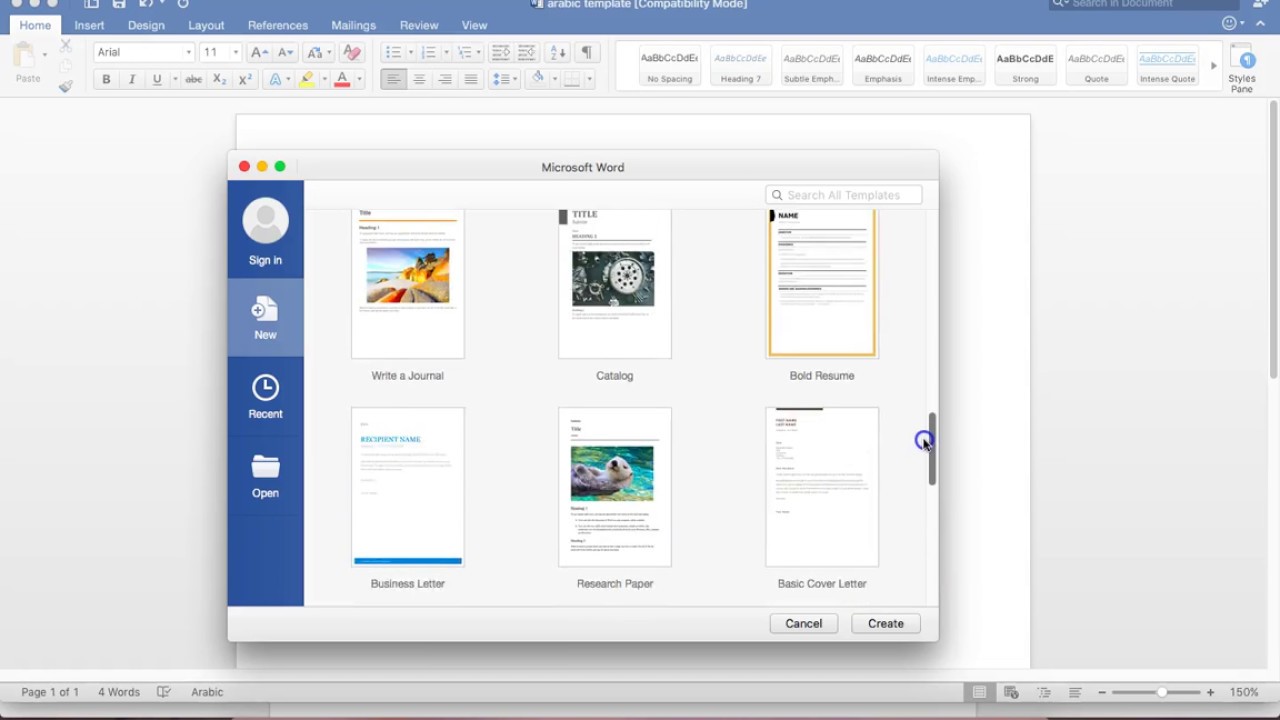Clear formatting with the eraser A icon

(x=351, y=52)
